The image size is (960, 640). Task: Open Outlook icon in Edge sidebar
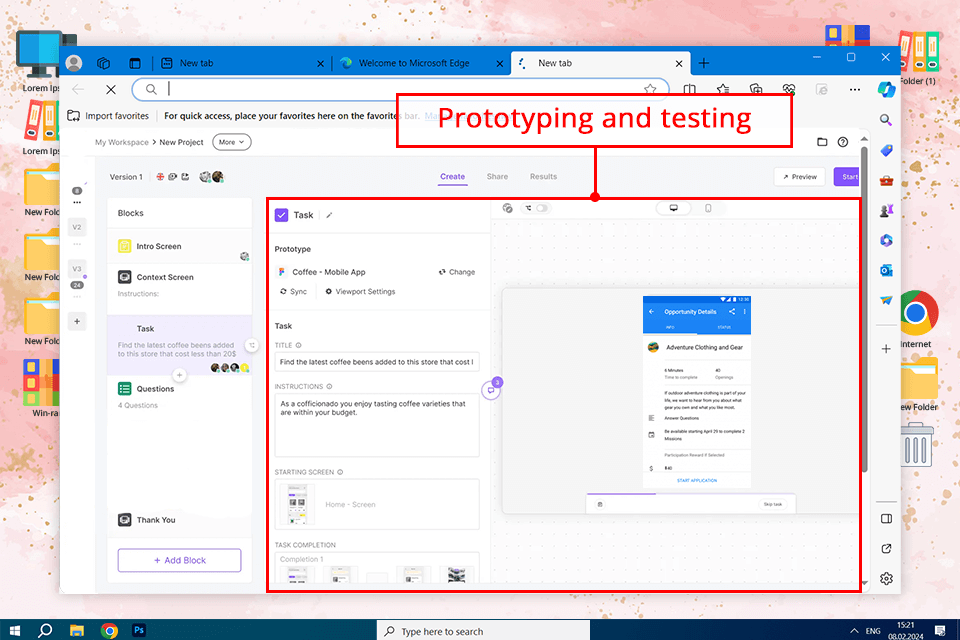click(886, 271)
